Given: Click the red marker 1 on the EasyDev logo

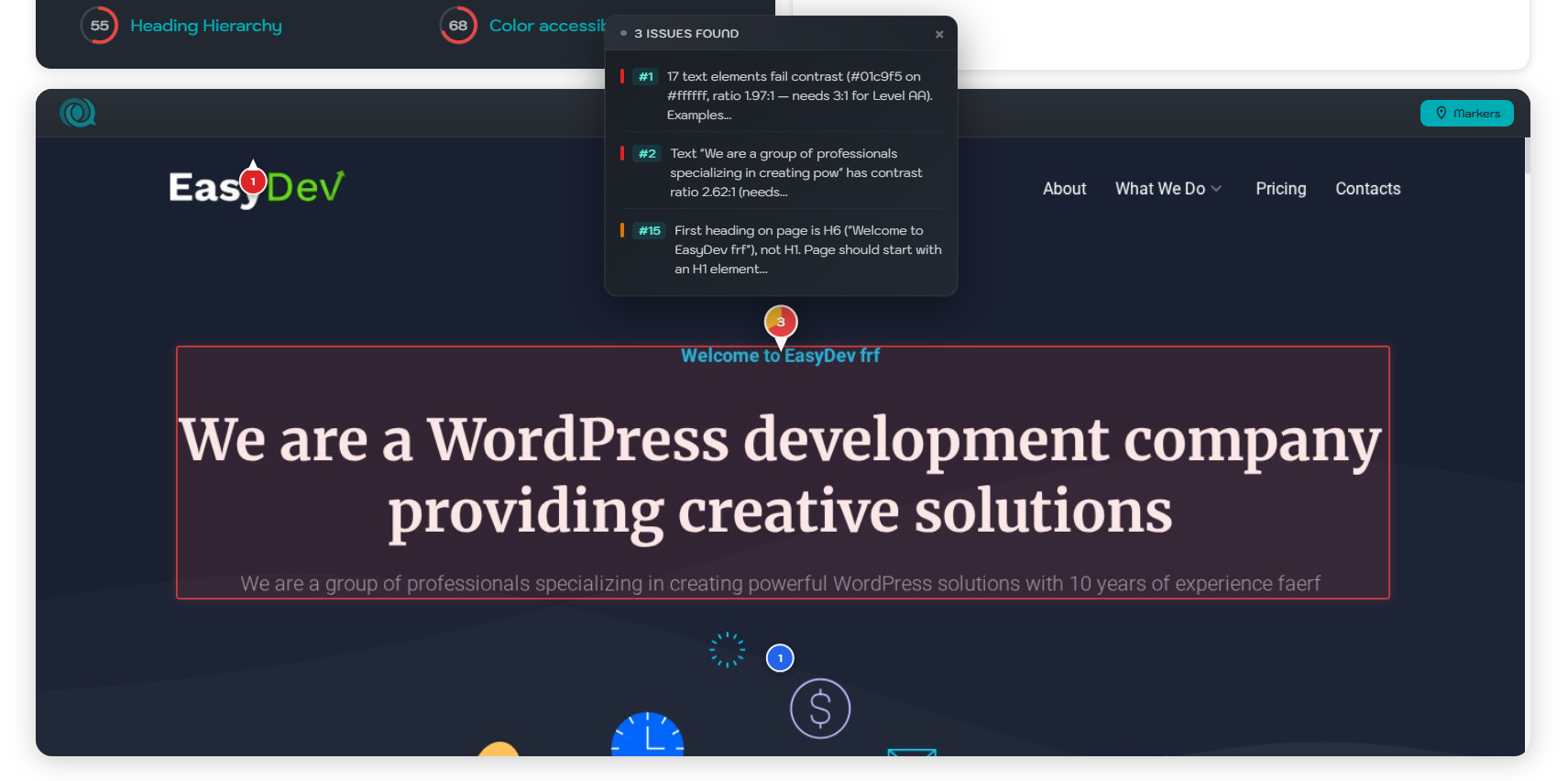Looking at the screenshot, I should (253, 181).
